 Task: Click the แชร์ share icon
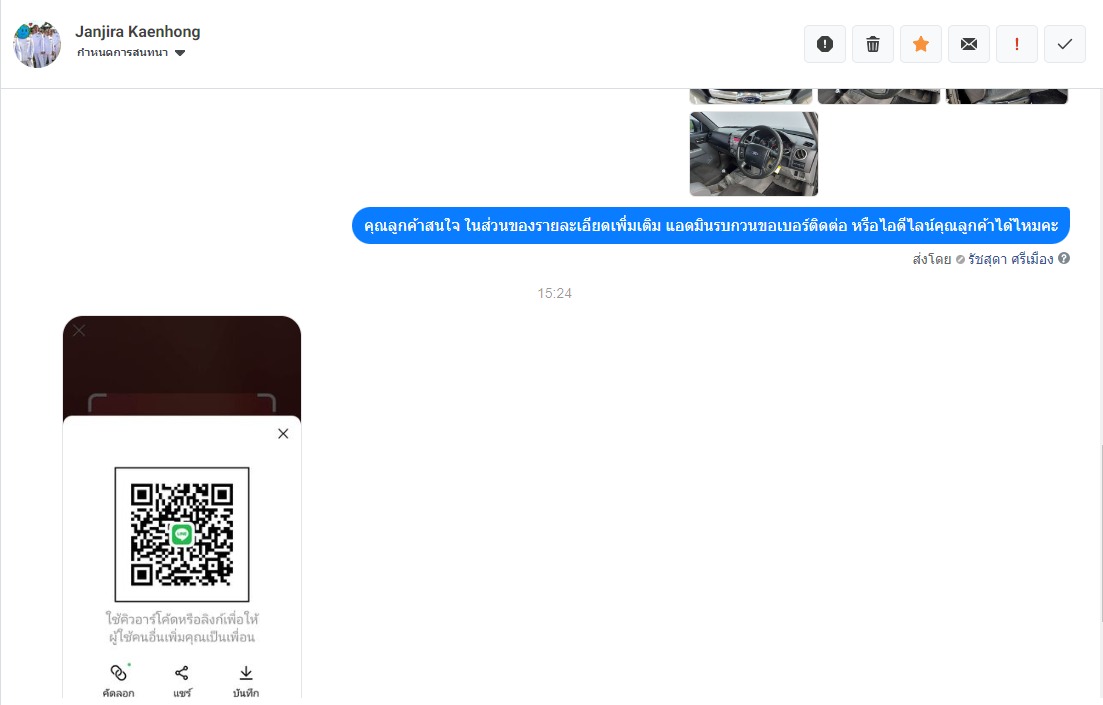tap(181, 673)
